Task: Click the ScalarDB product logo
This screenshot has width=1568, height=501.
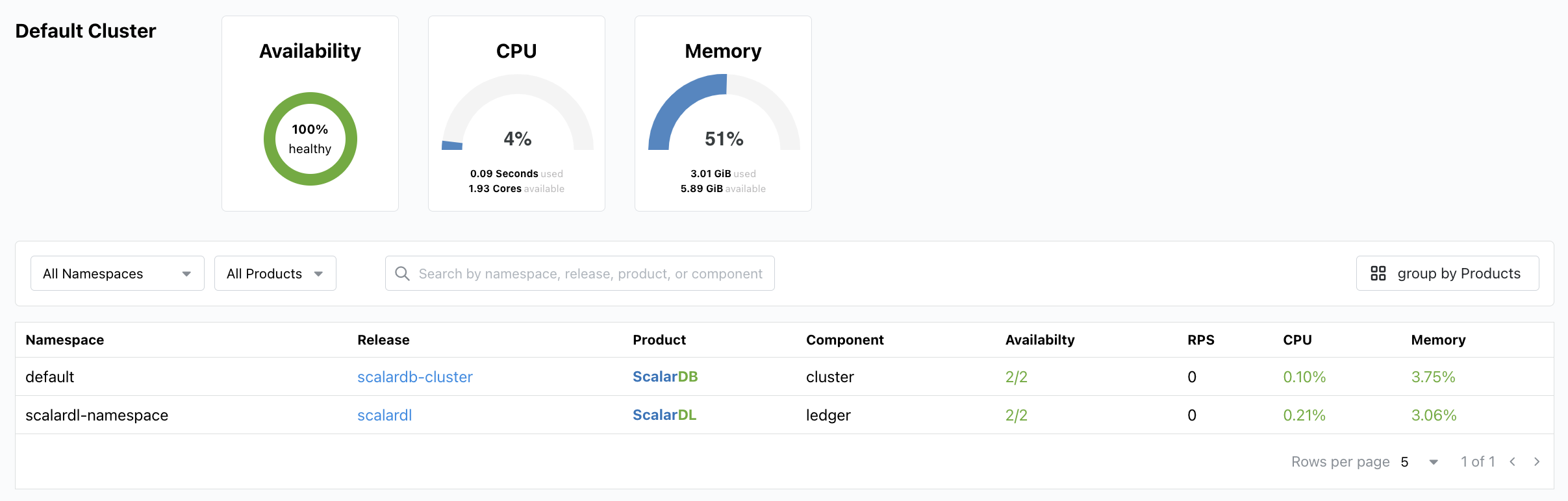Action: coord(664,377)
